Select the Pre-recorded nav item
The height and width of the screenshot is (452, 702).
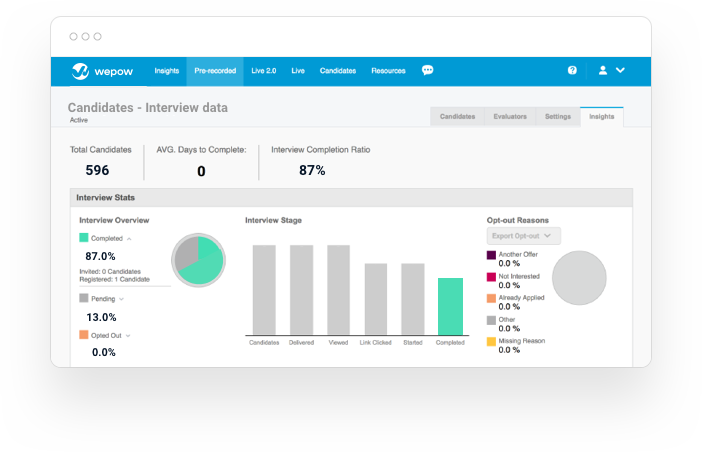coord(215,71)
